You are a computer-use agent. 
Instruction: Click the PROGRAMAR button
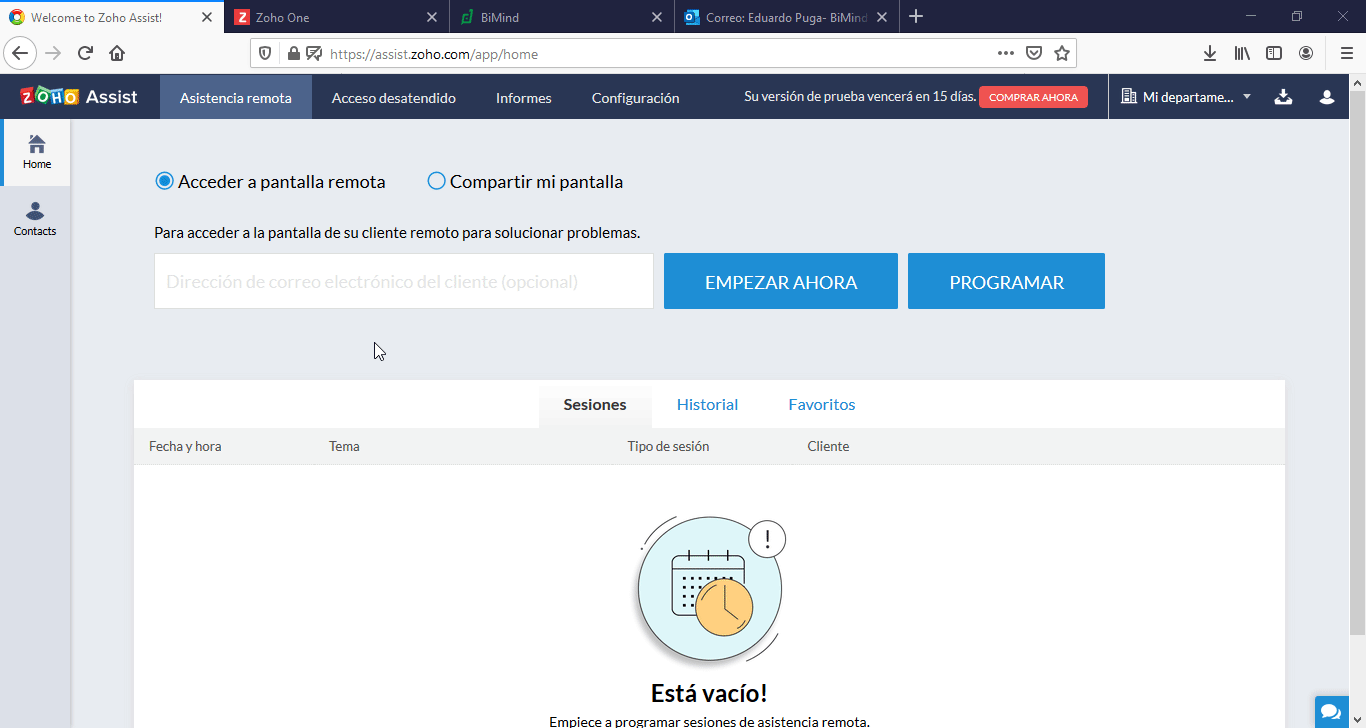1006,281
